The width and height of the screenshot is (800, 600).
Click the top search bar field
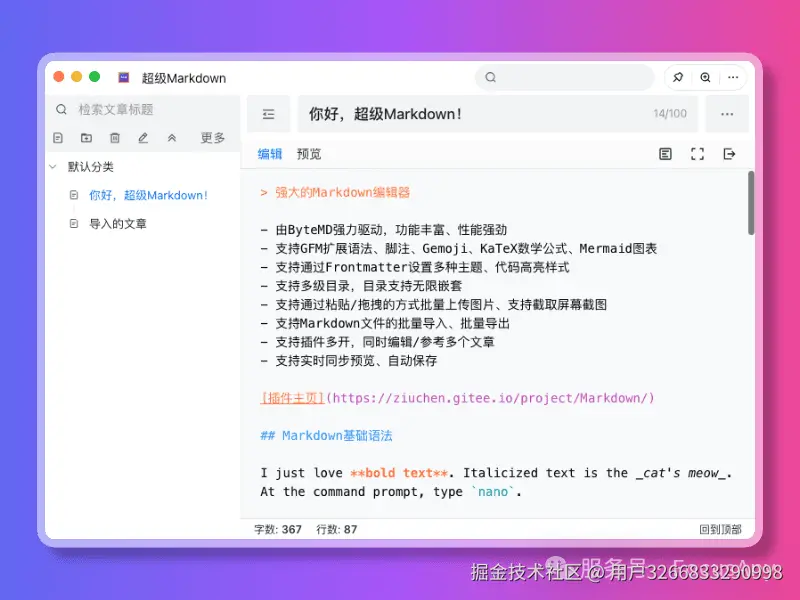564,77
